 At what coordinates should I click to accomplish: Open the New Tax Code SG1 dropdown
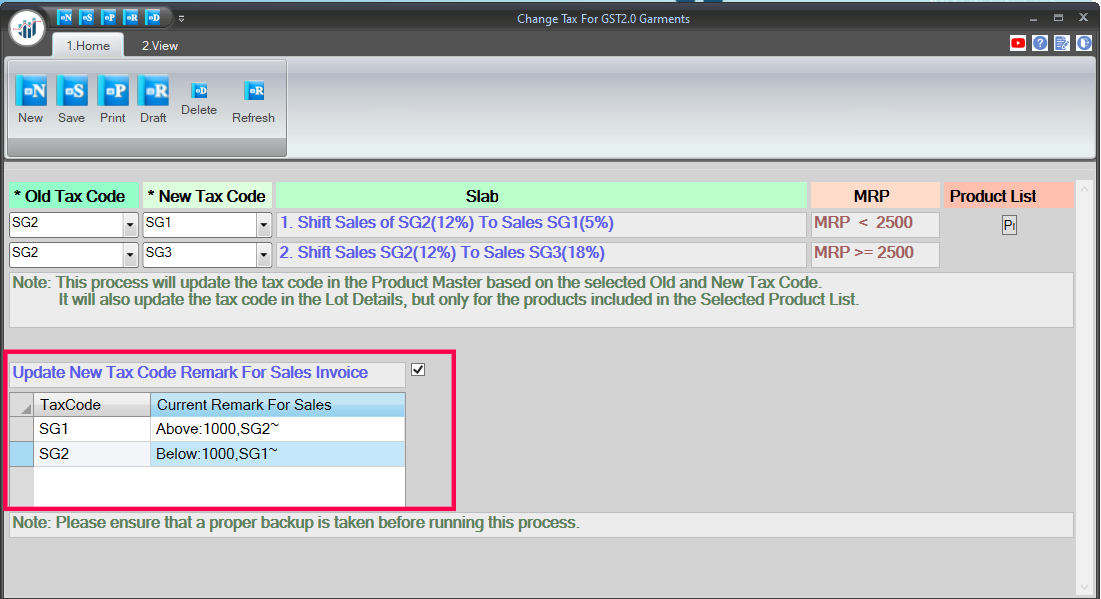pos(264,225)
